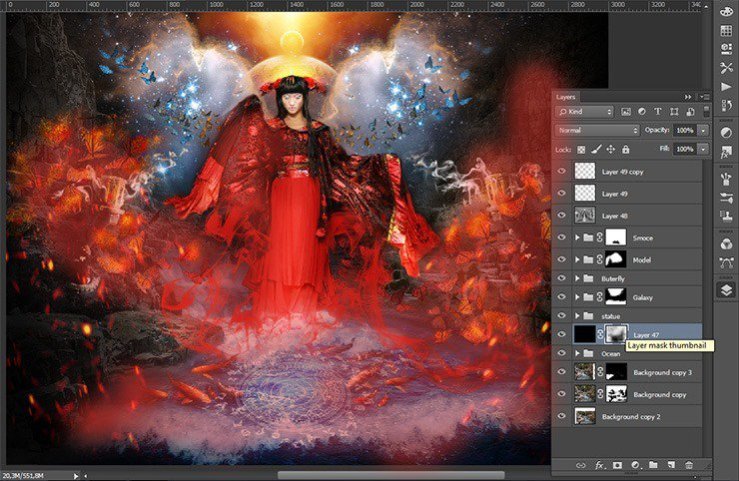739x481 pixels.
Task: Click the Fill 100% value field
Action: [x=685, y=149]
